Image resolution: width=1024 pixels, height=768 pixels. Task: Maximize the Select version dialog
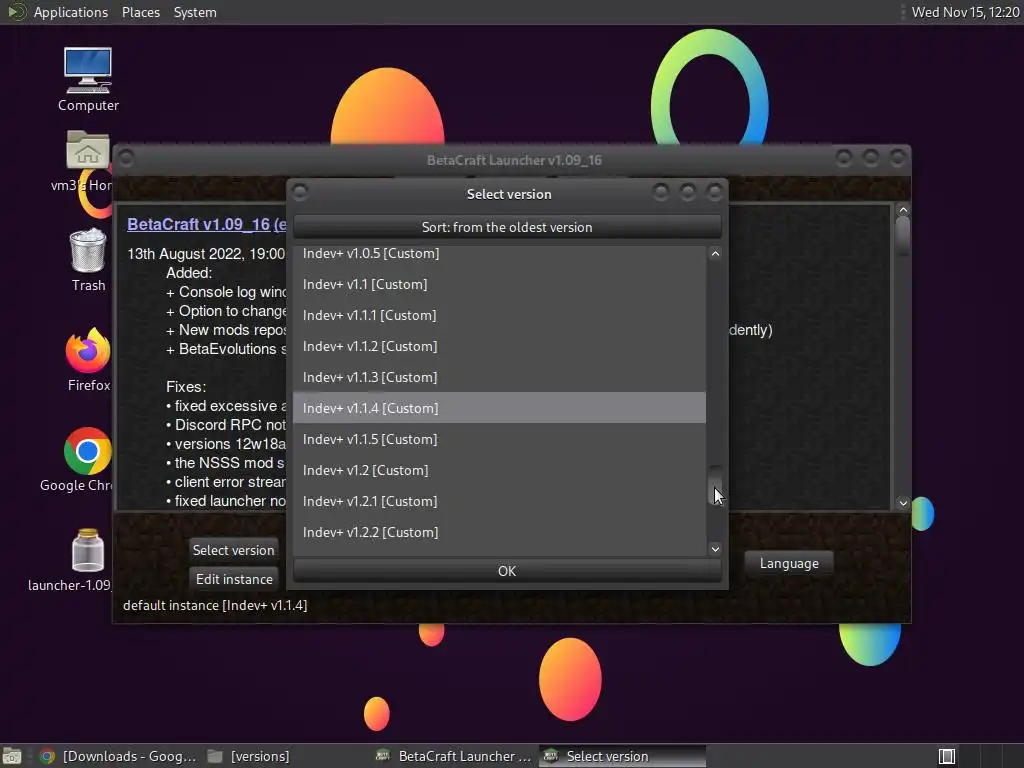tap(688, 191)
